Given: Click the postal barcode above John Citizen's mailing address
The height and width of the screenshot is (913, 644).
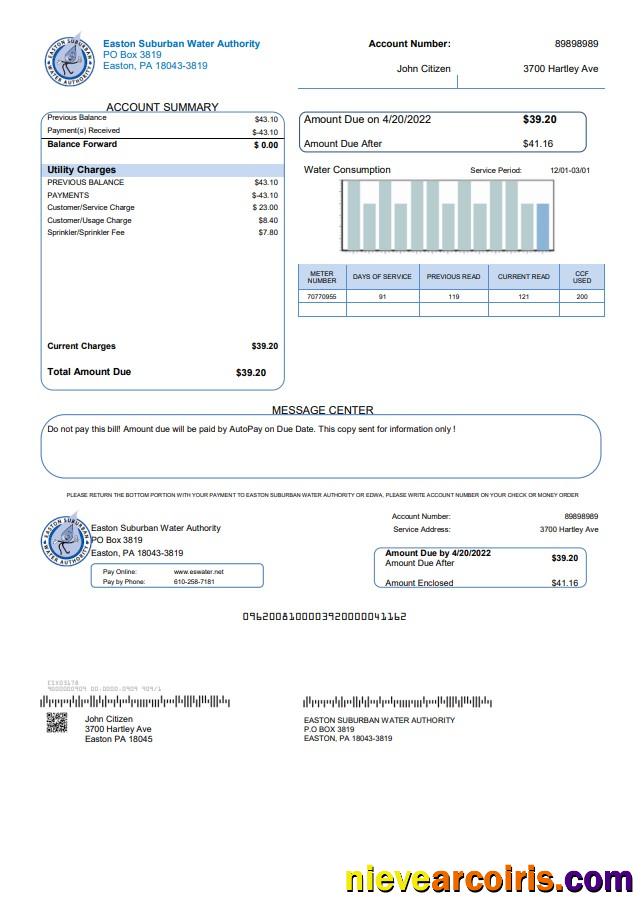Looking at the screenshot, I should (x=125, y=702).
